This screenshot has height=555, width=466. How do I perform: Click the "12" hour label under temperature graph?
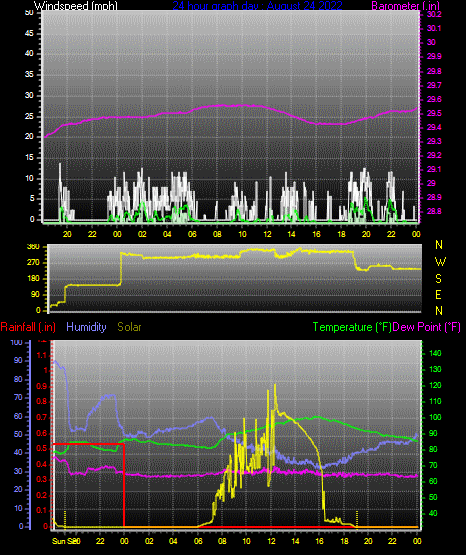pyautogui.click(x=271, y=541)
